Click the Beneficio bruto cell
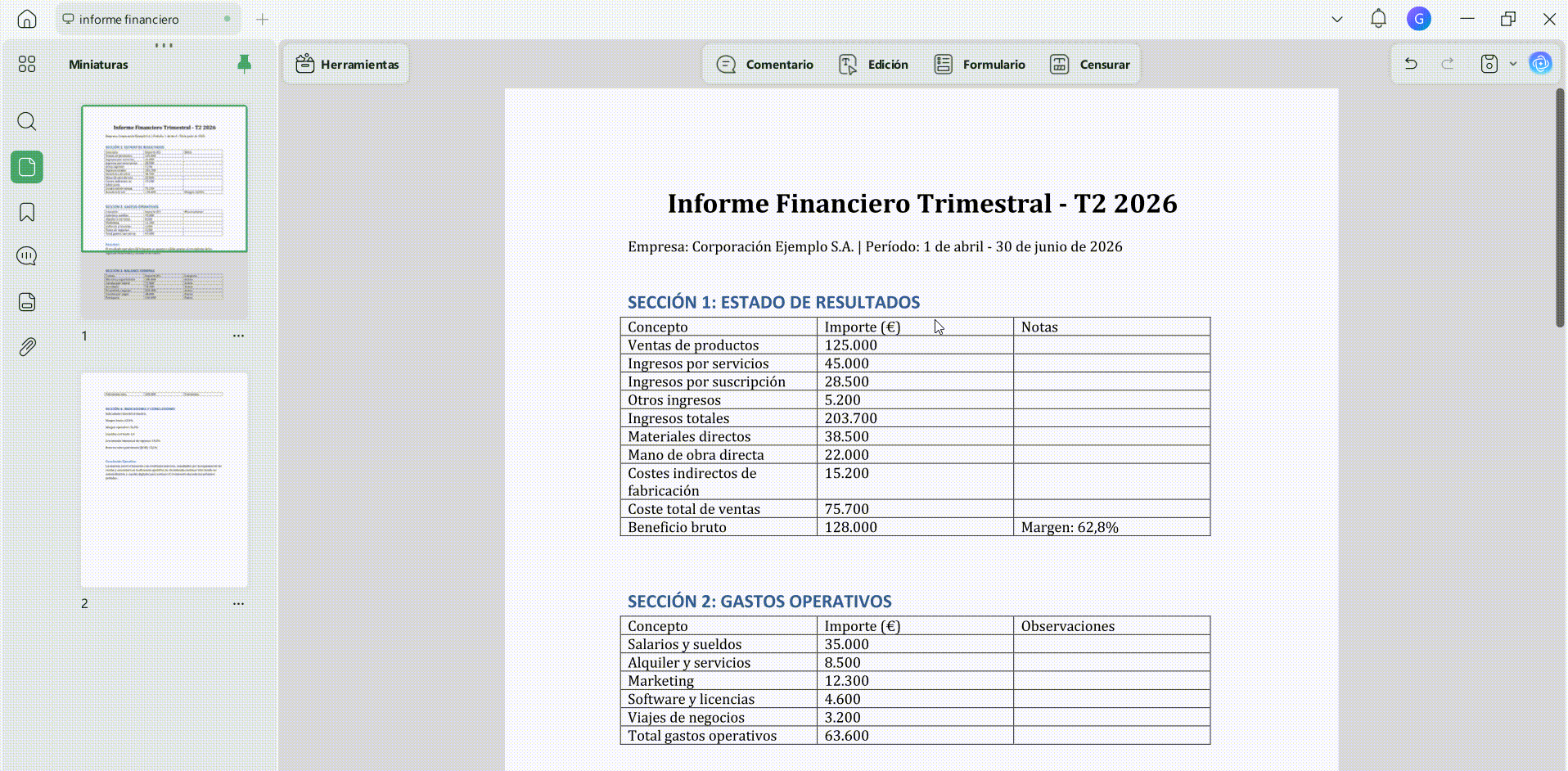The height and width of the screenshot is (771, 1568). 719,527
